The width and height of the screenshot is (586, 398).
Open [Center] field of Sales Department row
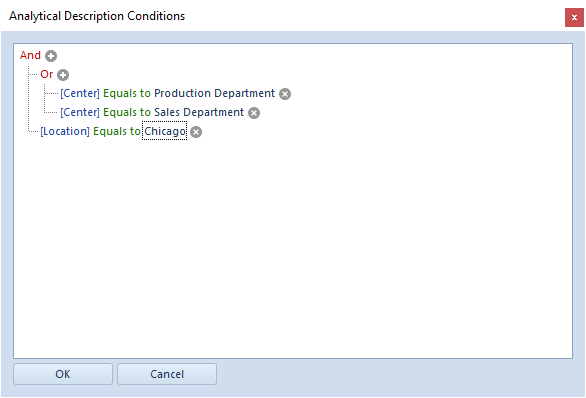pos(80,112)
